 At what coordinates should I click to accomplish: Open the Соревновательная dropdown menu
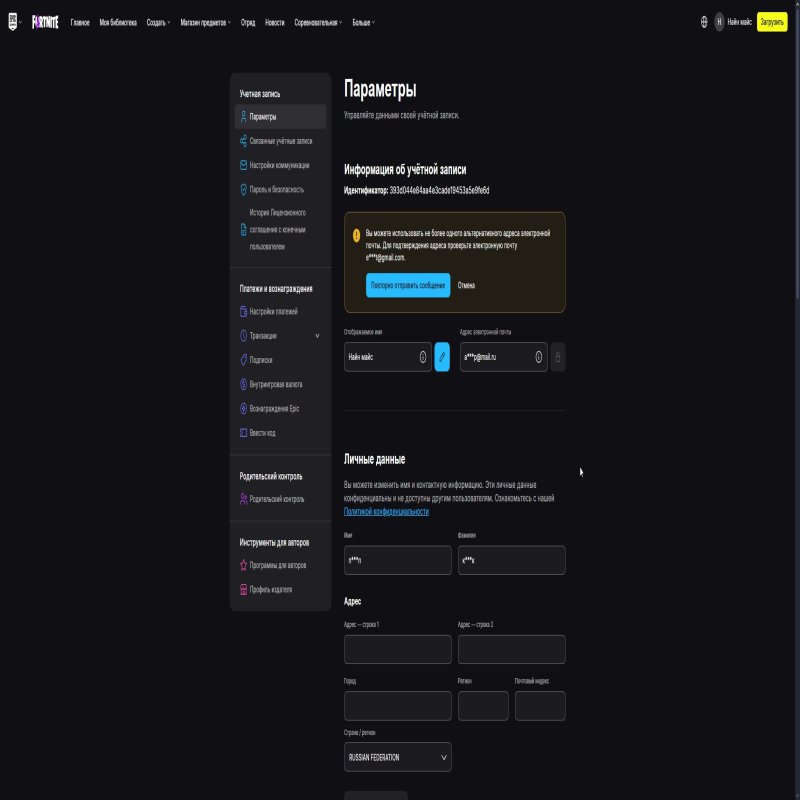[320, 22]
